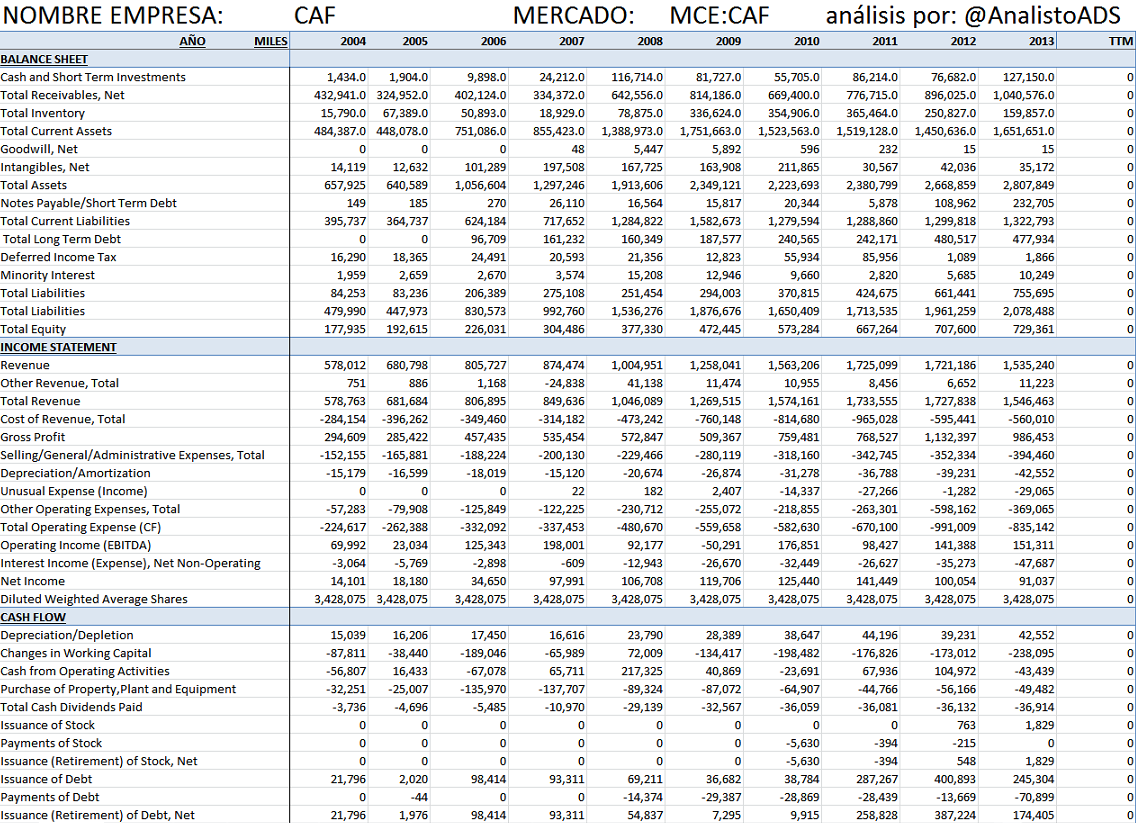Viewport: 1137px width, 824px height.
Task: Select the Minority Interest row label
Action: pyautogui.click(x=47, y=275)
